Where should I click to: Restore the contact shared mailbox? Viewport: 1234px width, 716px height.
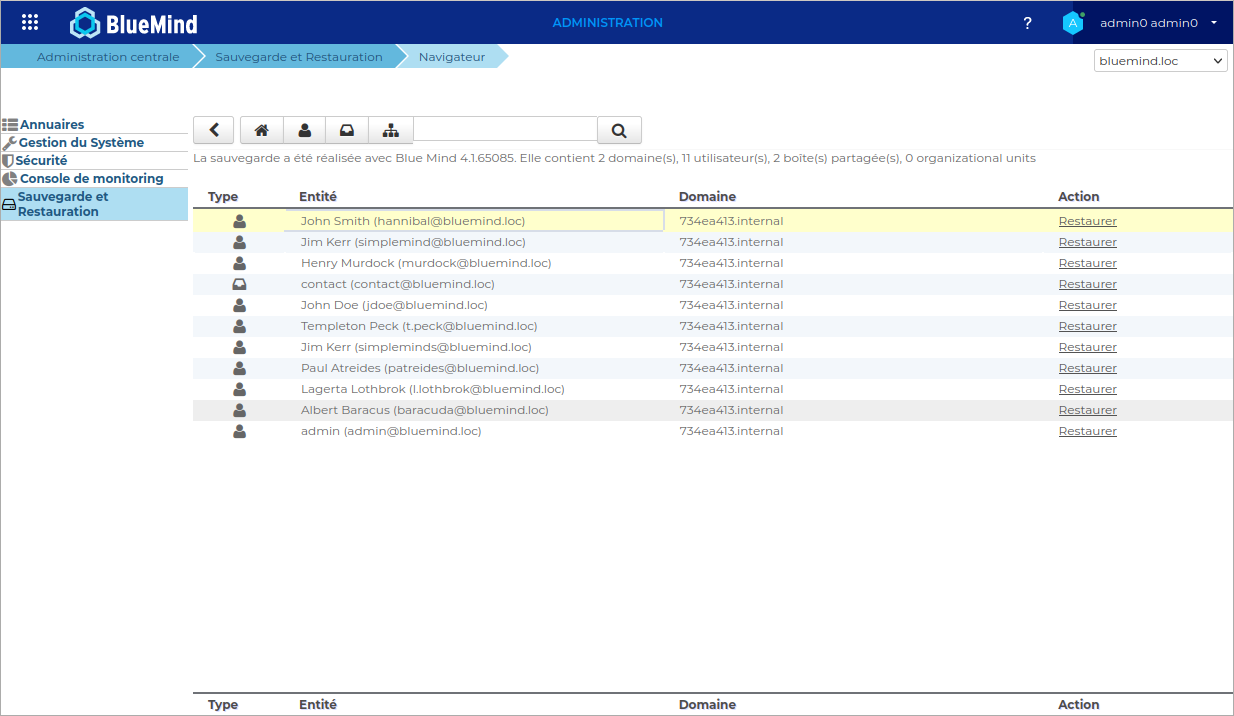[x=1088, y=284]
